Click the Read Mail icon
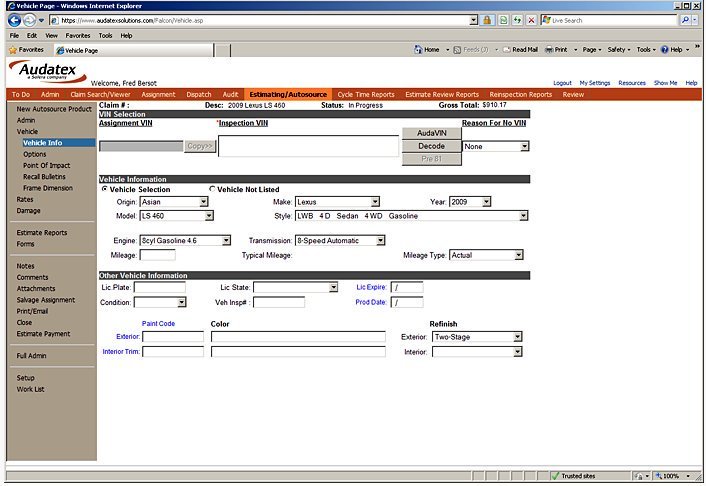Viewport: 706px width, 486px height. pos(507,50)
